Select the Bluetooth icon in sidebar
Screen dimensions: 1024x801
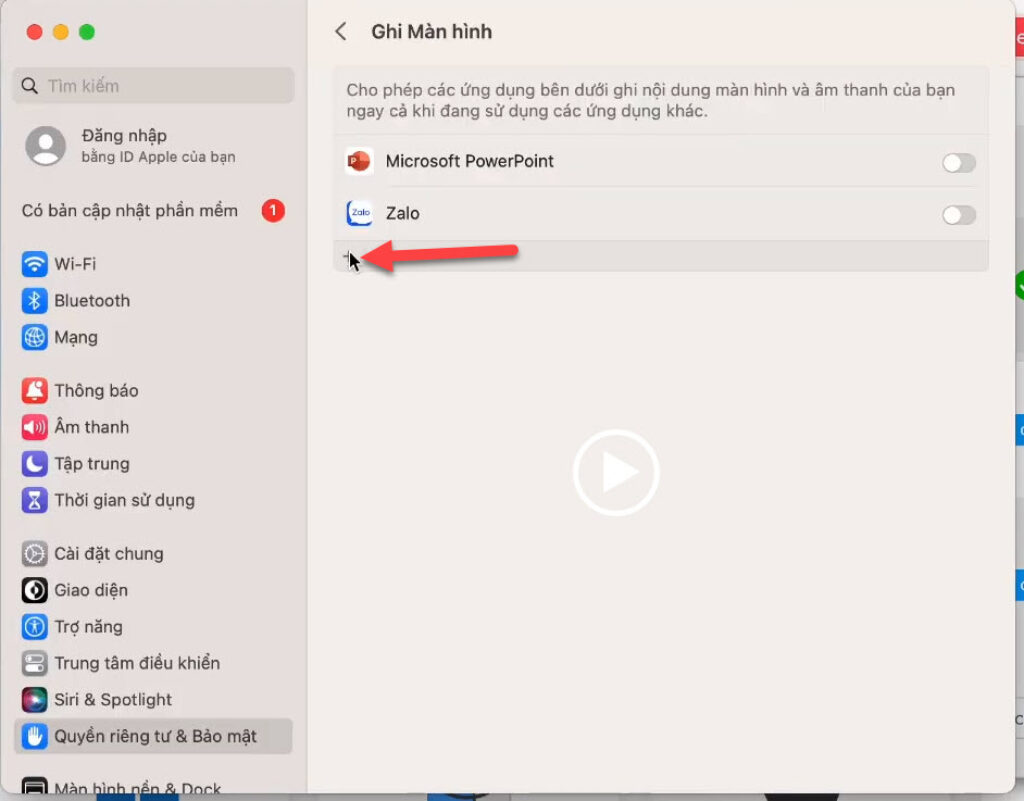click(35, 301)
